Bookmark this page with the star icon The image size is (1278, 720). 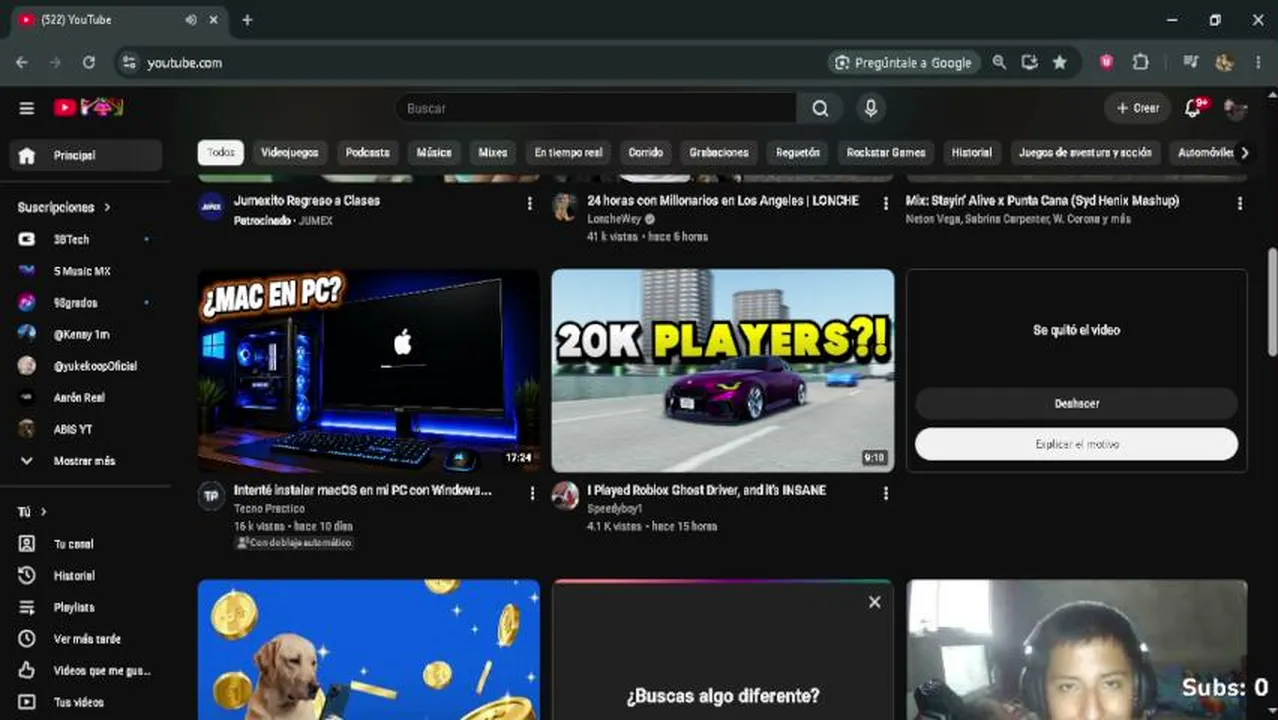(1059, 62)
